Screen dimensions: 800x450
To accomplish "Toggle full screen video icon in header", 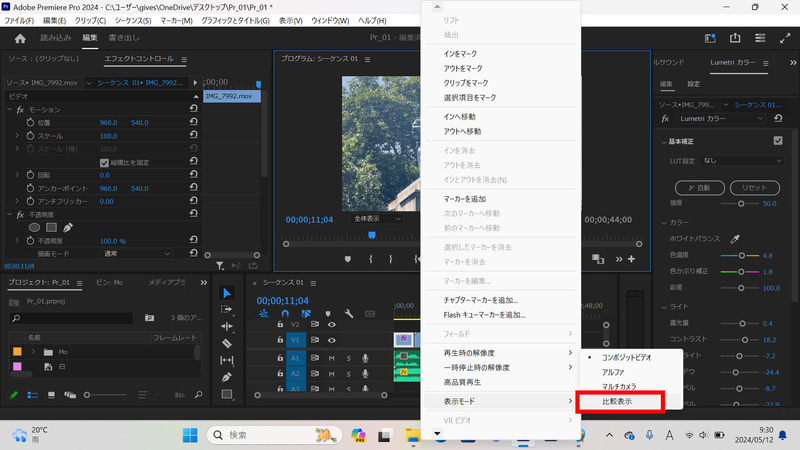I will tap(785, 38).
